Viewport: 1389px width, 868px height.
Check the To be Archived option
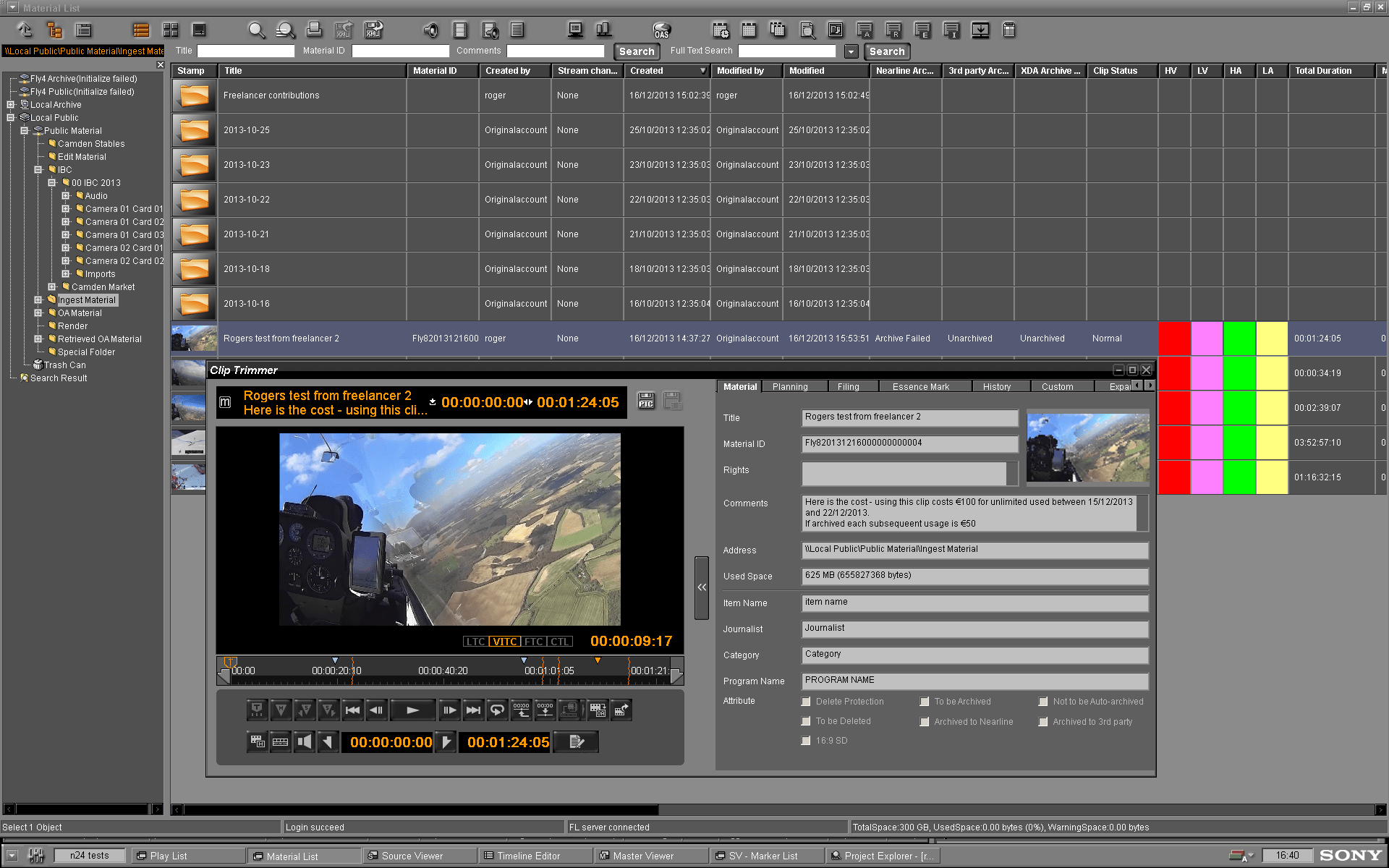(x=925, y=702)
